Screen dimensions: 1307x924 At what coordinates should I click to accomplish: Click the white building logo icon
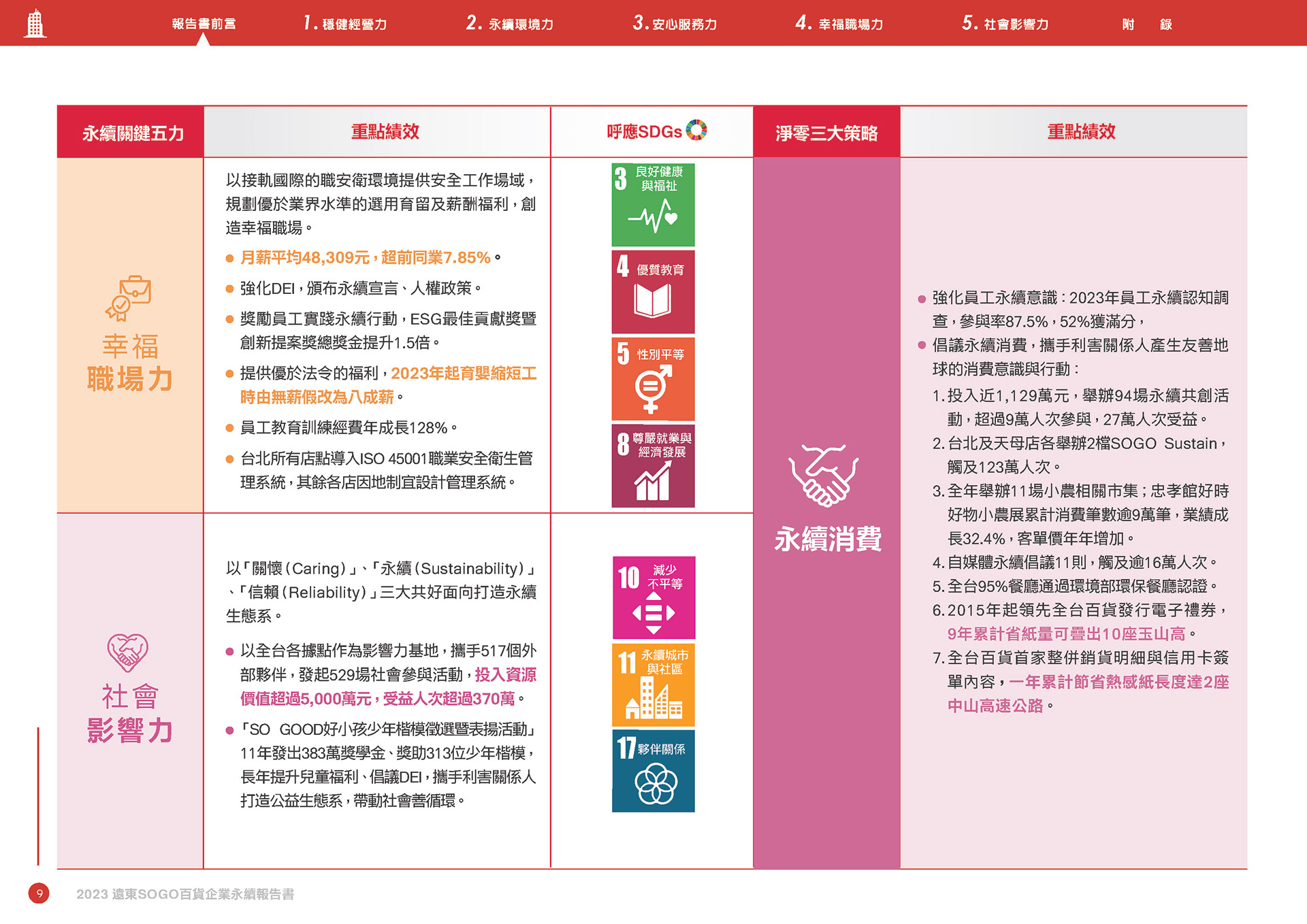(x=35, y=24)
